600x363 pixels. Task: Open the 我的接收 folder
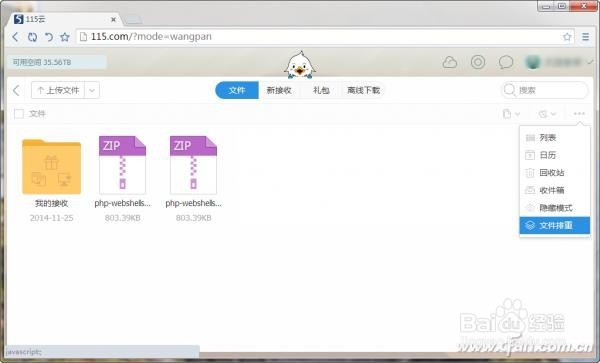[x=52, y=167]
